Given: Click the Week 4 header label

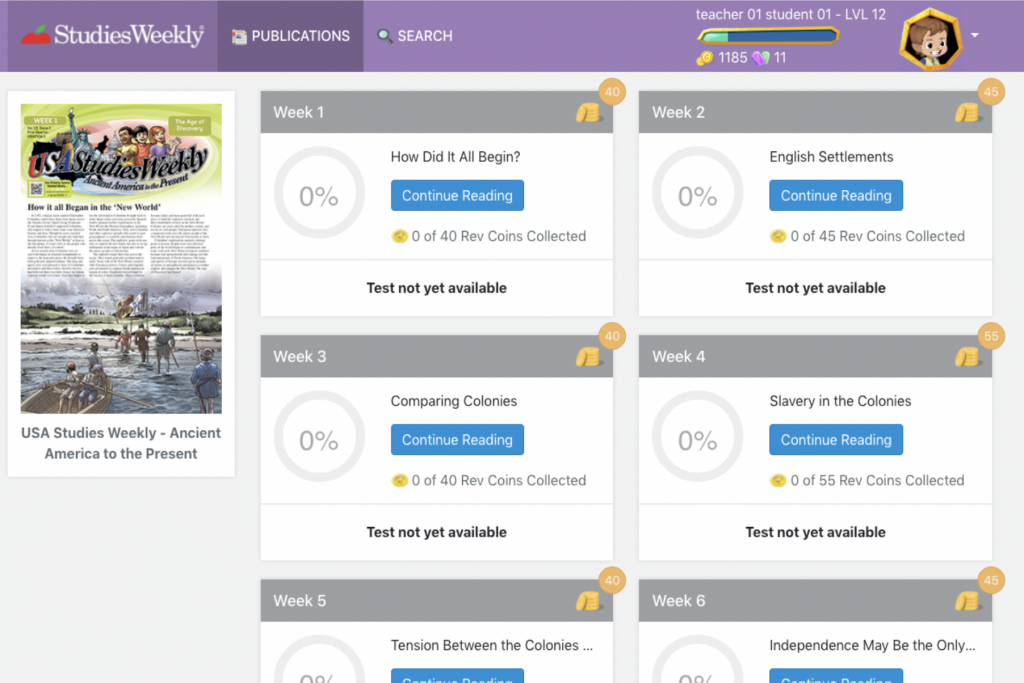Looking at the screenshot, I should (x=679, y=357).
